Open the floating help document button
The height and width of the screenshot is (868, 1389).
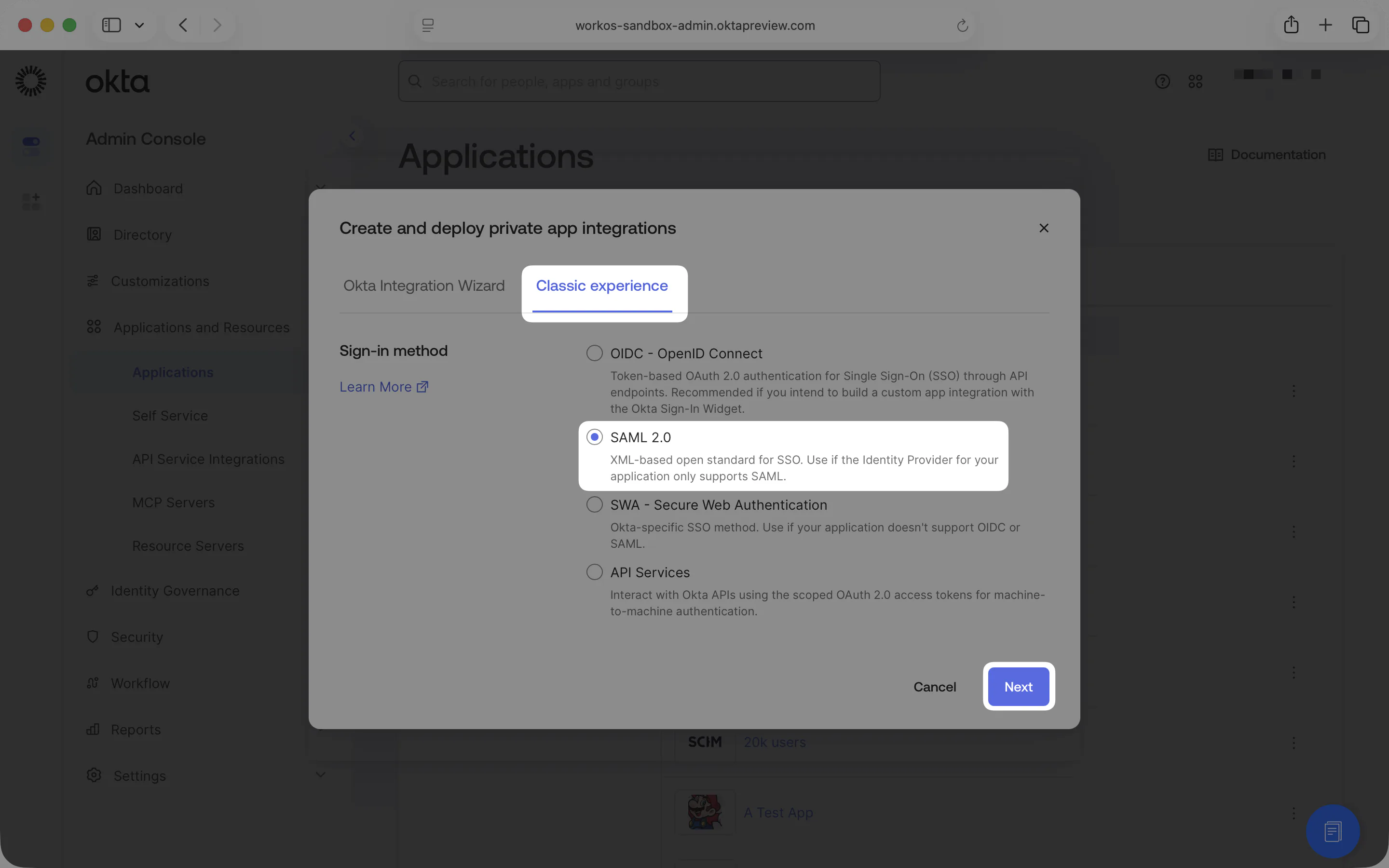1333,831
